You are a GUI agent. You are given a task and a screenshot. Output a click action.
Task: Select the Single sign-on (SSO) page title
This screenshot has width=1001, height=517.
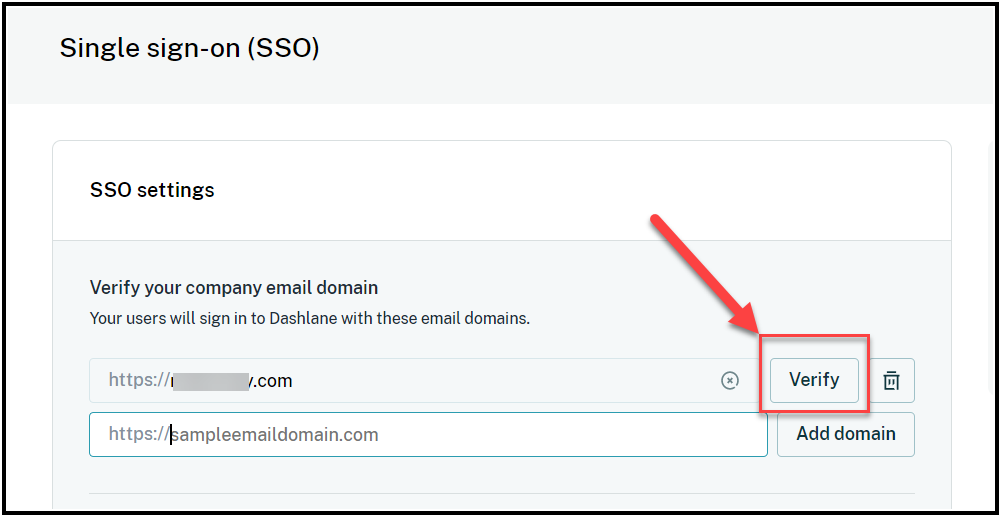pos(190,49)
